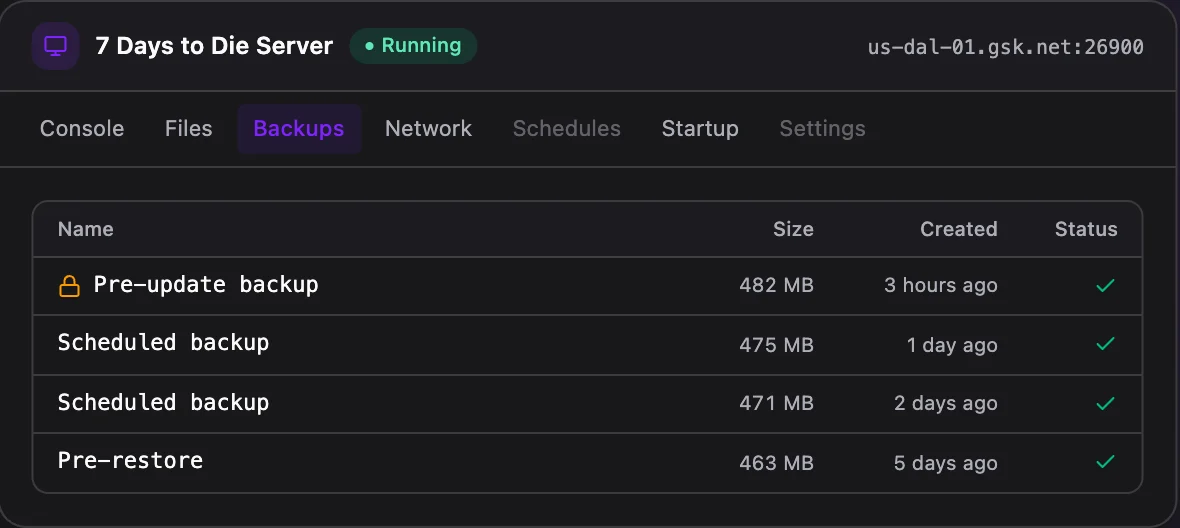Screen dimensions: 1180x528
Task: Click the 475 MB size value
Action: pos(777,345)
